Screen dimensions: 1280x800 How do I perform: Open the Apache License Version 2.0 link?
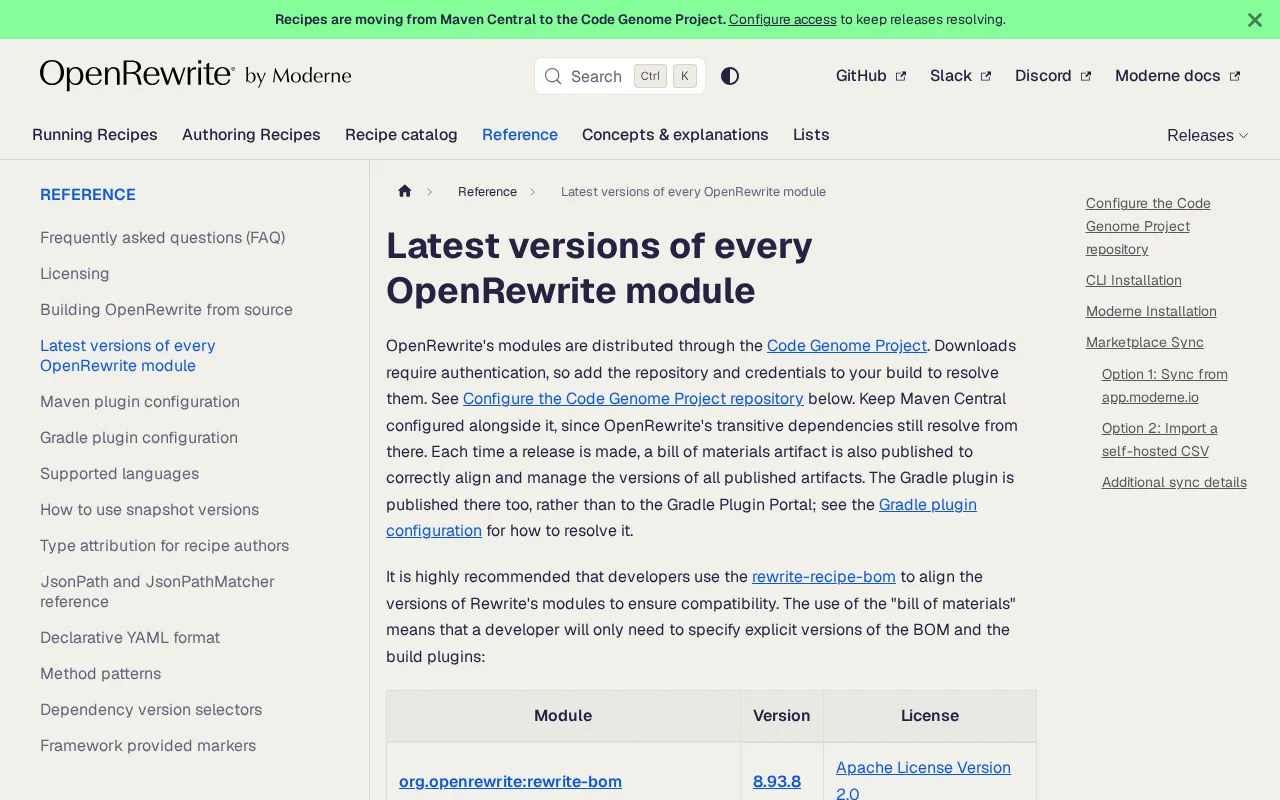923,780
